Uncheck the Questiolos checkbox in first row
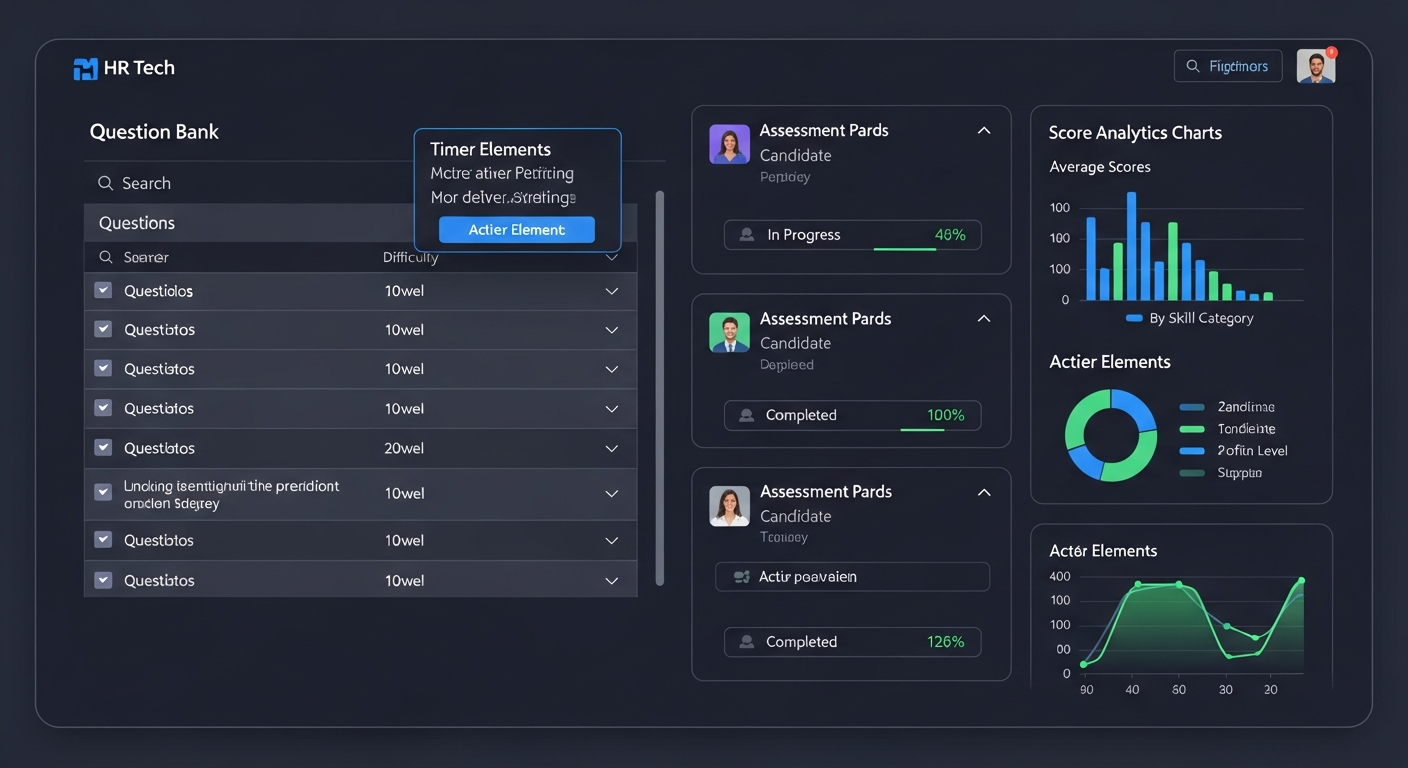Screen dimensions: 1408x768 103,291
